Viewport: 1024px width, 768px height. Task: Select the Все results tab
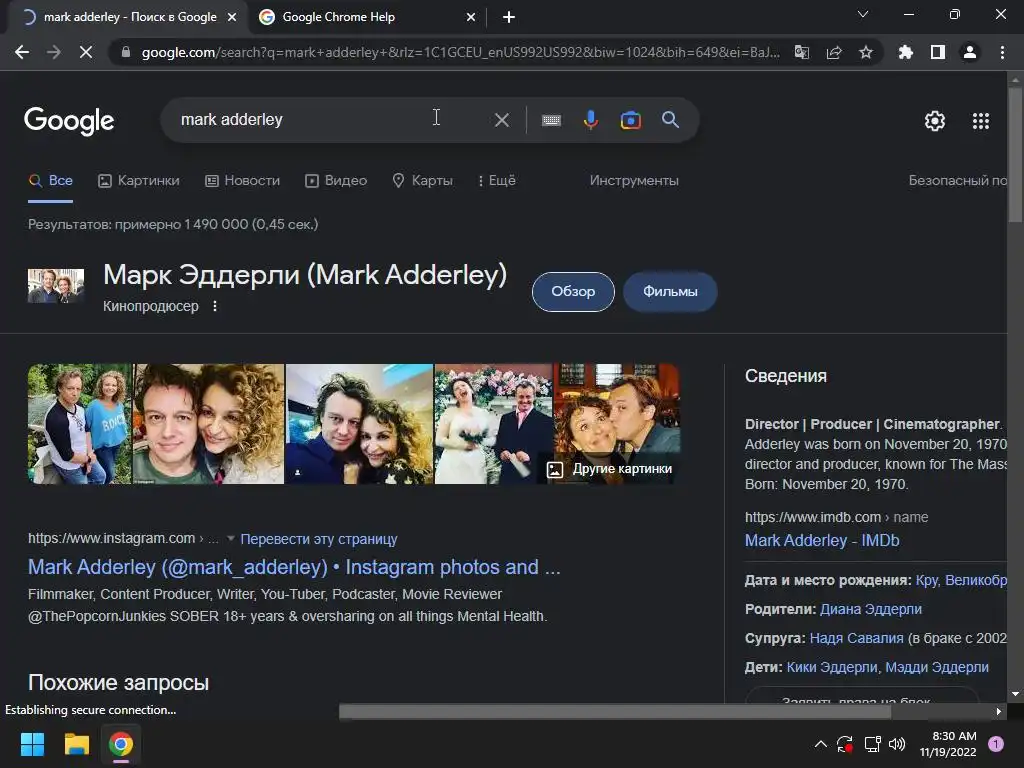click(x=50, y=180)
